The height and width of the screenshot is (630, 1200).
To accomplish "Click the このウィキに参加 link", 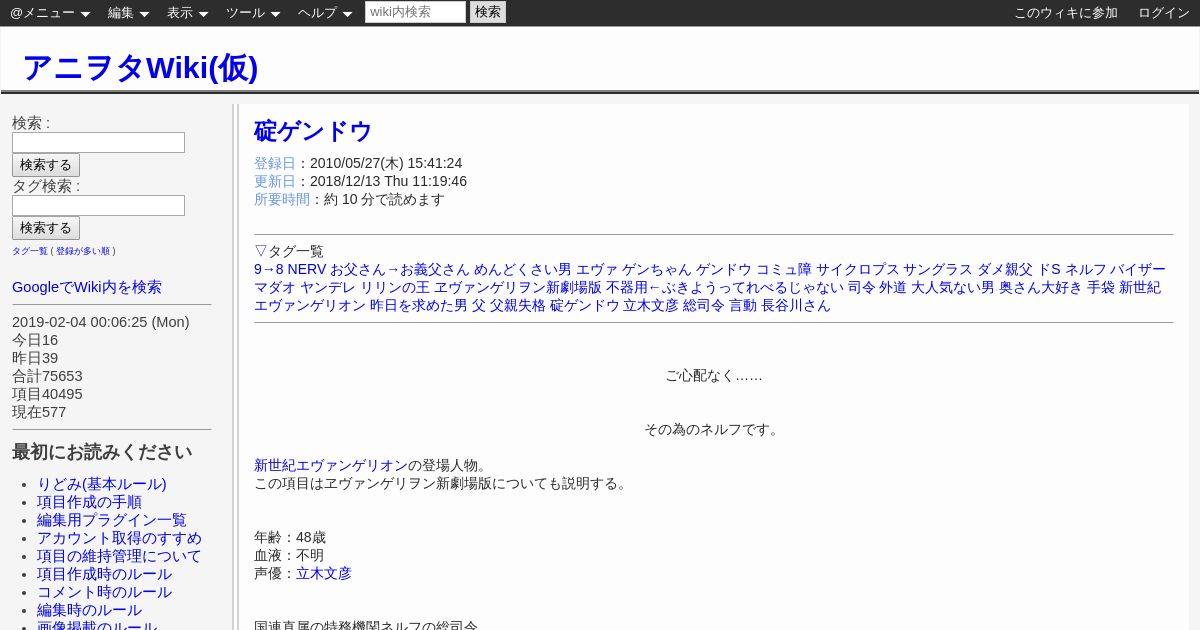I will [1066, 13].
